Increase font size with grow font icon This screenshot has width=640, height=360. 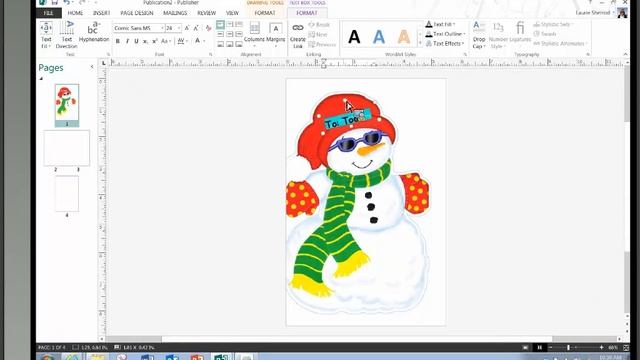187,28
